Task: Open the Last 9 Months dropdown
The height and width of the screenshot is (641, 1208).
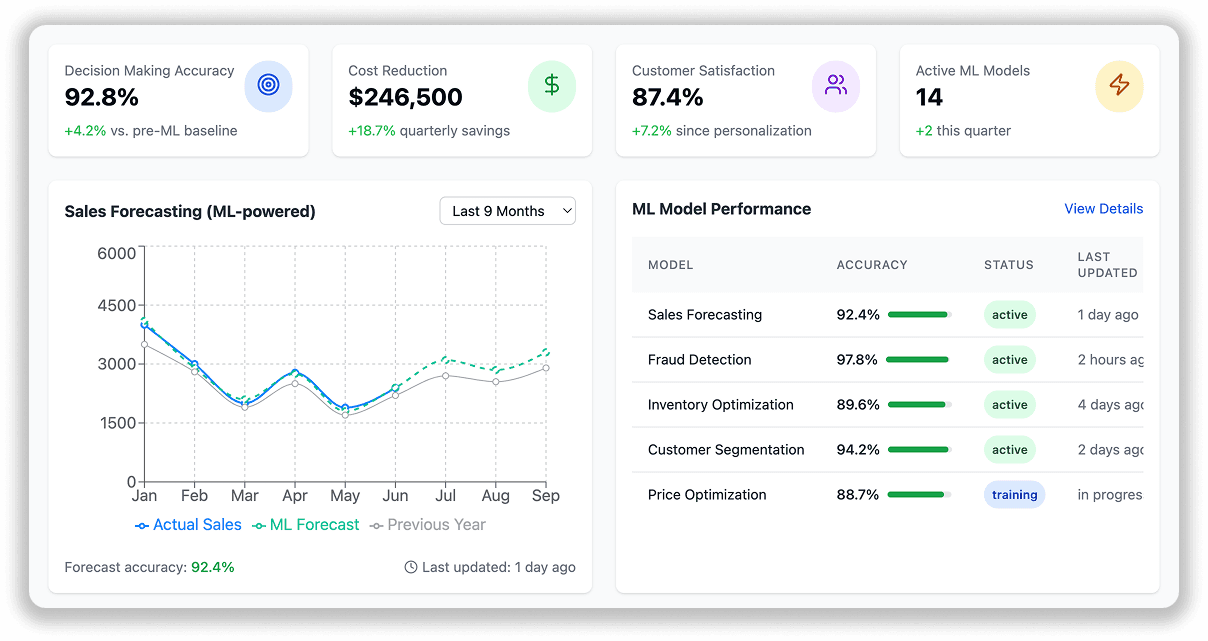Action: (x=508, y=211)
